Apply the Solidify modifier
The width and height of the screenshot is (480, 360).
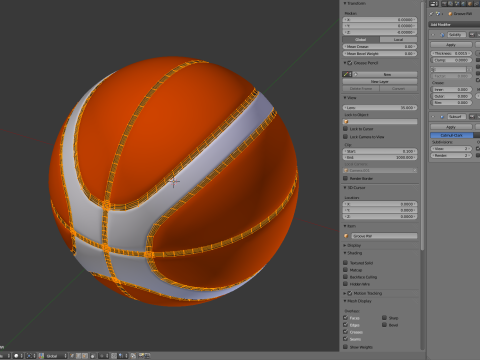[451, 44]
